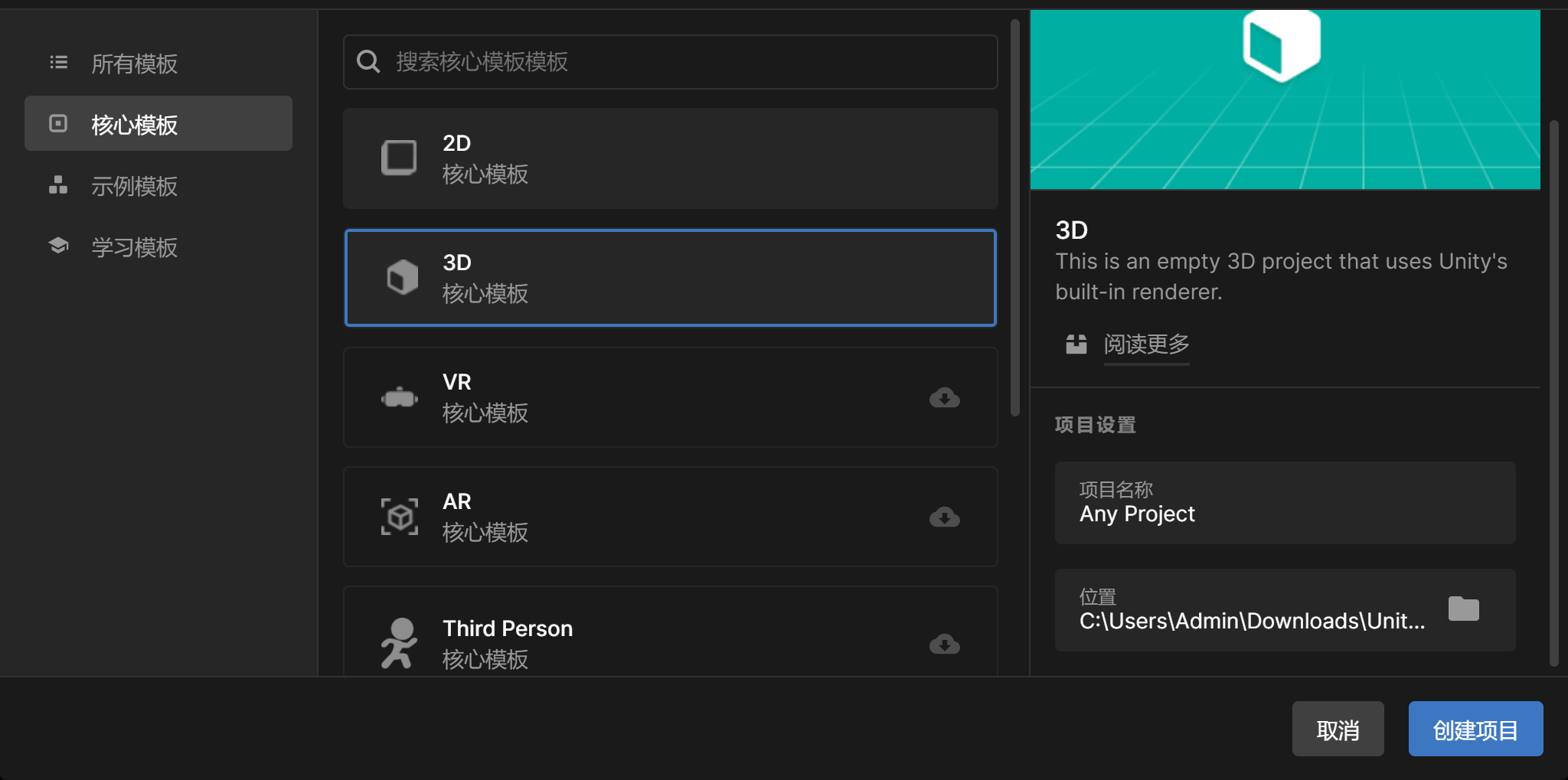1568x780 pixels.
Task: Open the folder picker beside 位置 field
Action: (x=1463, y=609)
